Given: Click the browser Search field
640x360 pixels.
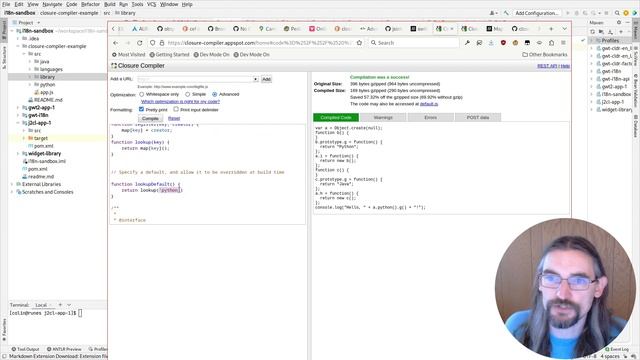Looking at the screenshot, I should [x=413, y=43].
